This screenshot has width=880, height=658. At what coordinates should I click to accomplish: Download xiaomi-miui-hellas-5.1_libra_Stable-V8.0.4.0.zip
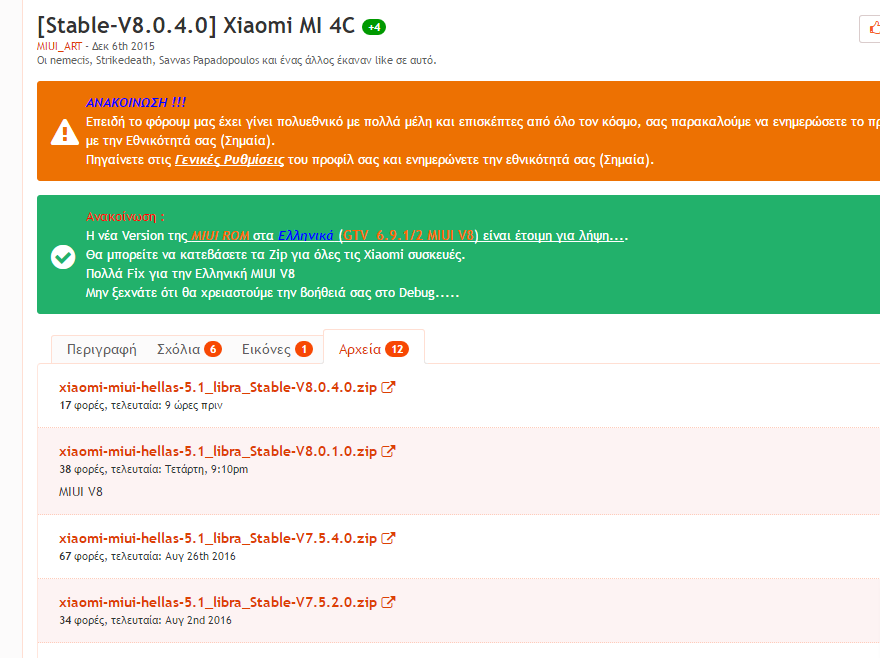pyautogui.click(x=218, y=387)
